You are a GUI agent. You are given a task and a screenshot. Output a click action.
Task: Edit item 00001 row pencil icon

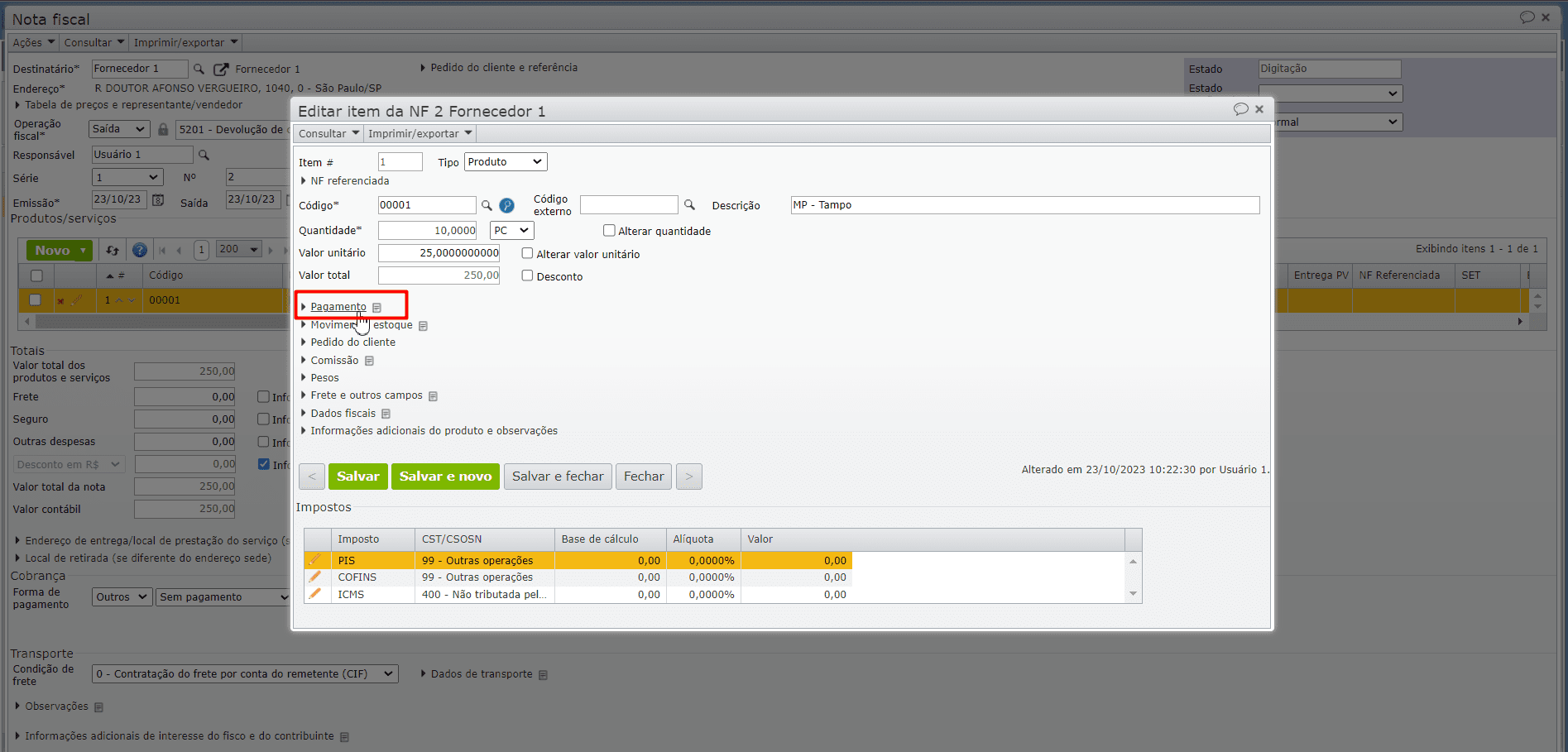click(77, 300)
